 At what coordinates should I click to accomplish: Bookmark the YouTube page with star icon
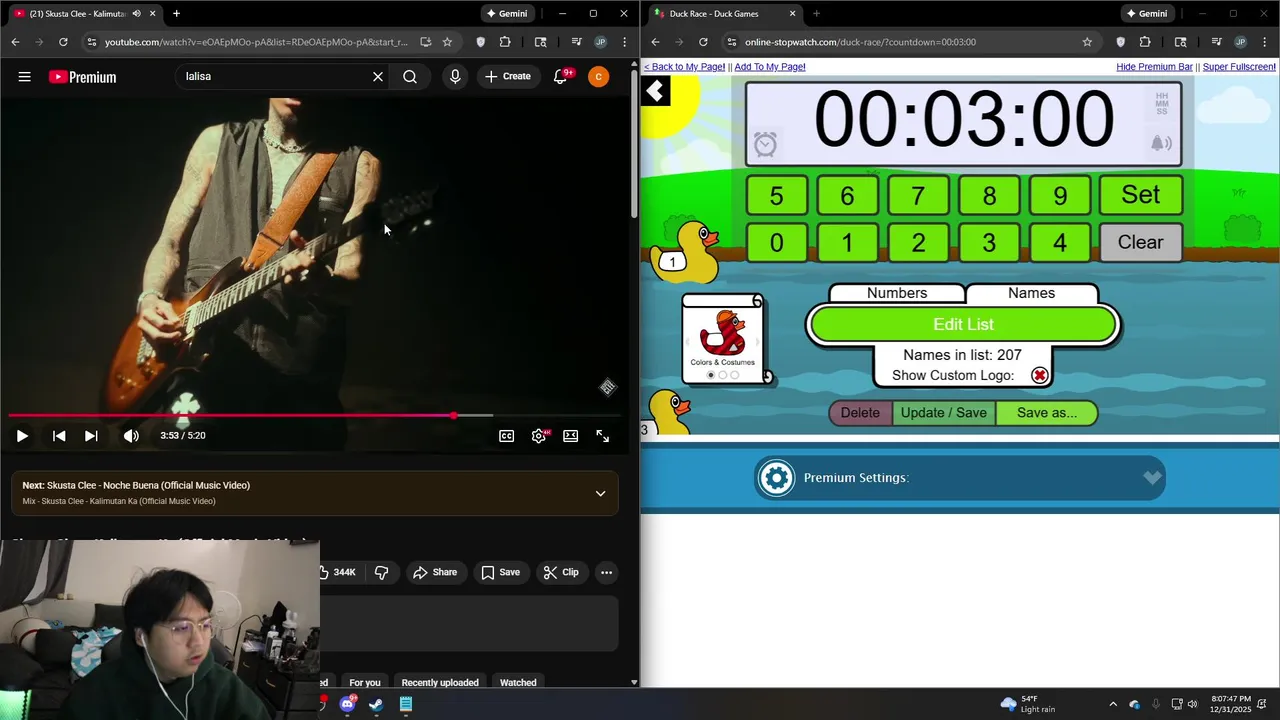[447, 42]
